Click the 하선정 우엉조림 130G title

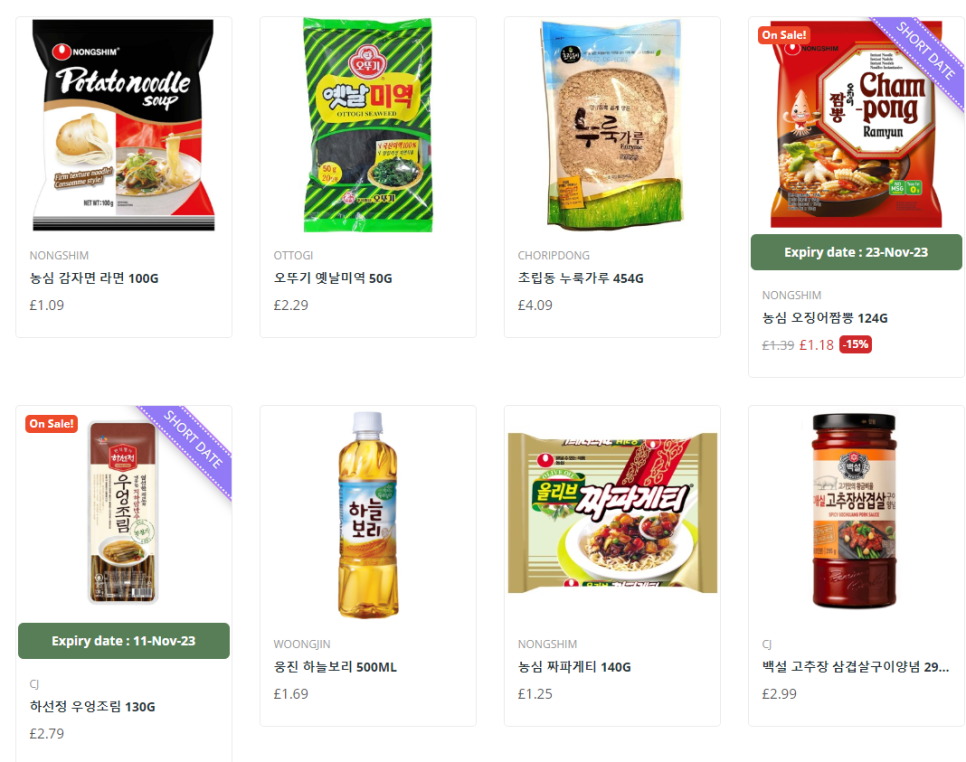pos(92,707)
